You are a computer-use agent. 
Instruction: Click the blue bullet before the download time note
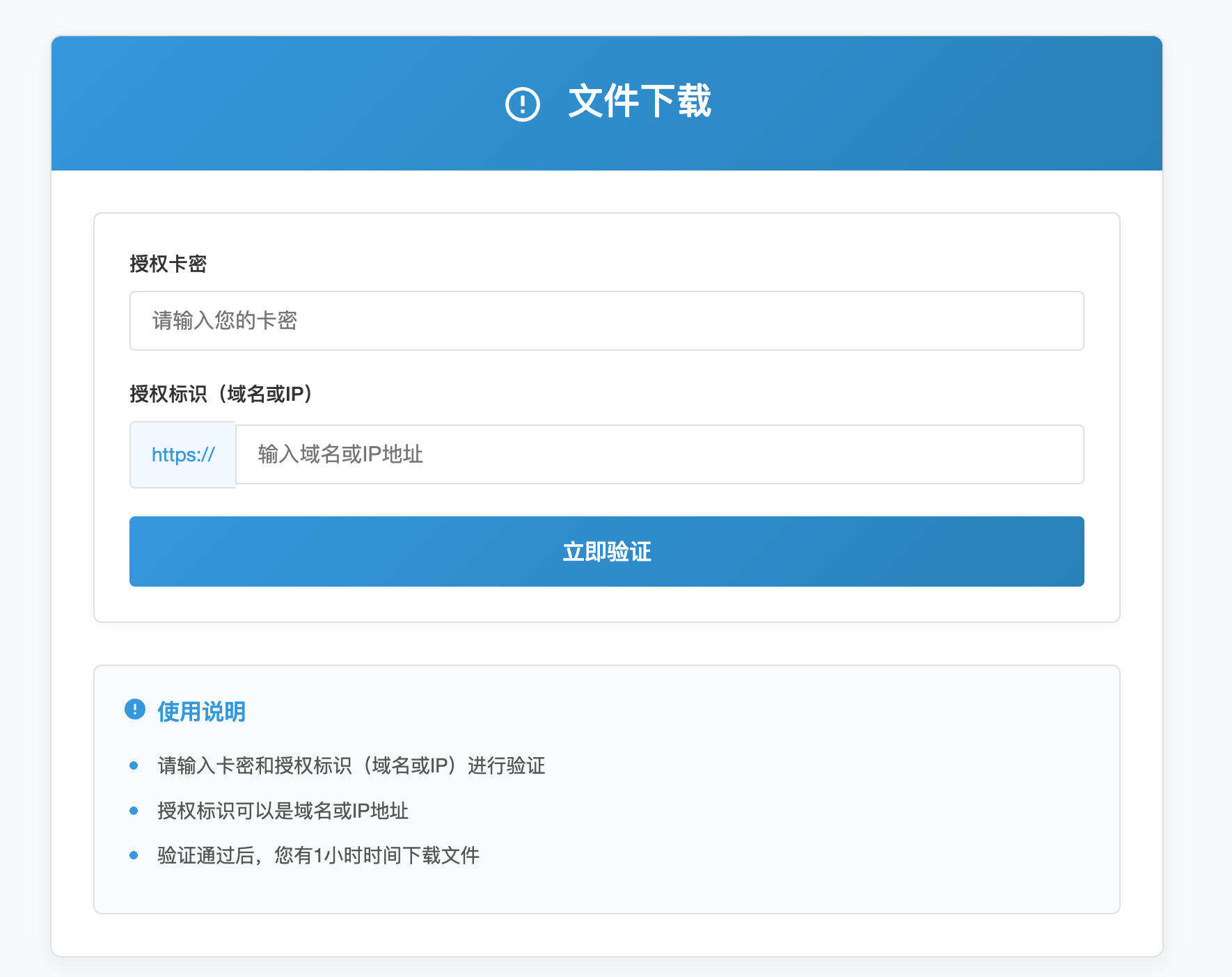point(134,855)
